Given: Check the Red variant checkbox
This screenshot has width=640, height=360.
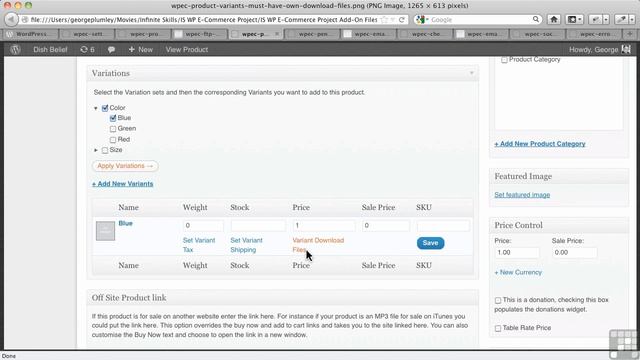Looking at the screenshot, I should point(113,140).
